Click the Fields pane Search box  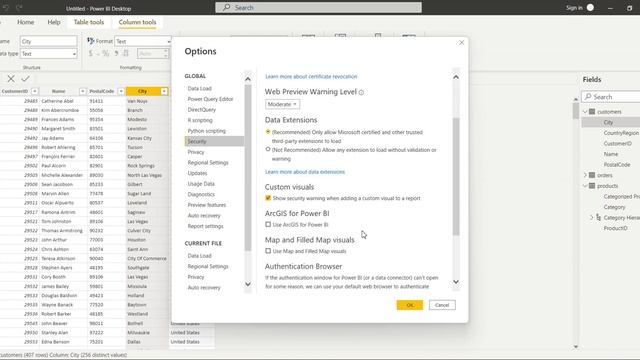tap(611, 97)
